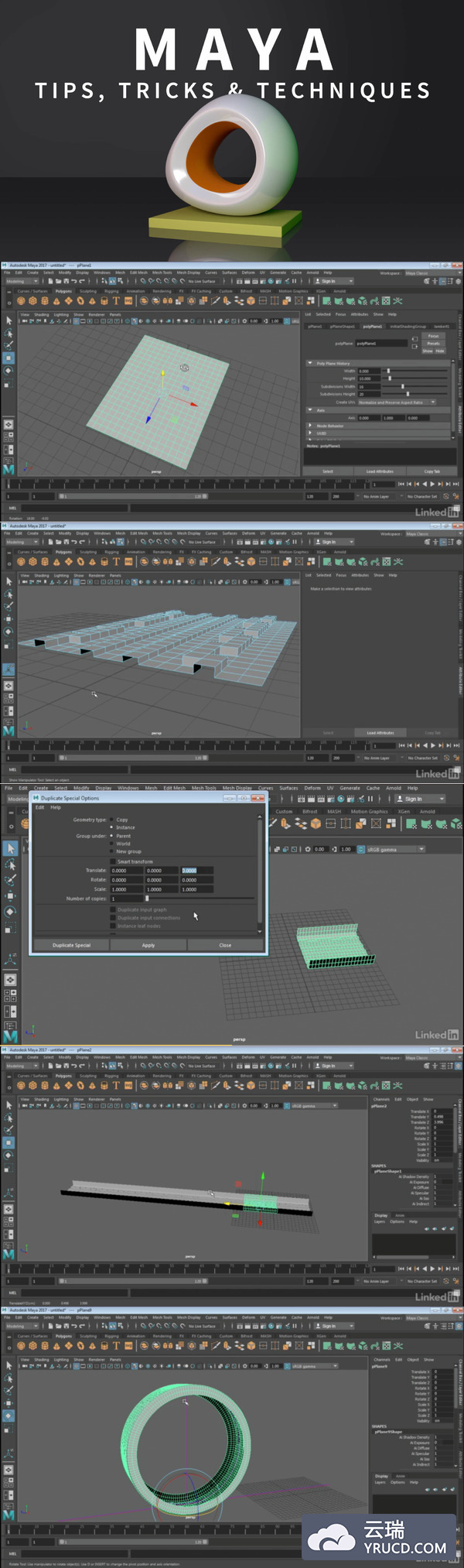The image size is (464, 1568).
Task: Click the Number of copies input field
Action: tap(127, 899)
